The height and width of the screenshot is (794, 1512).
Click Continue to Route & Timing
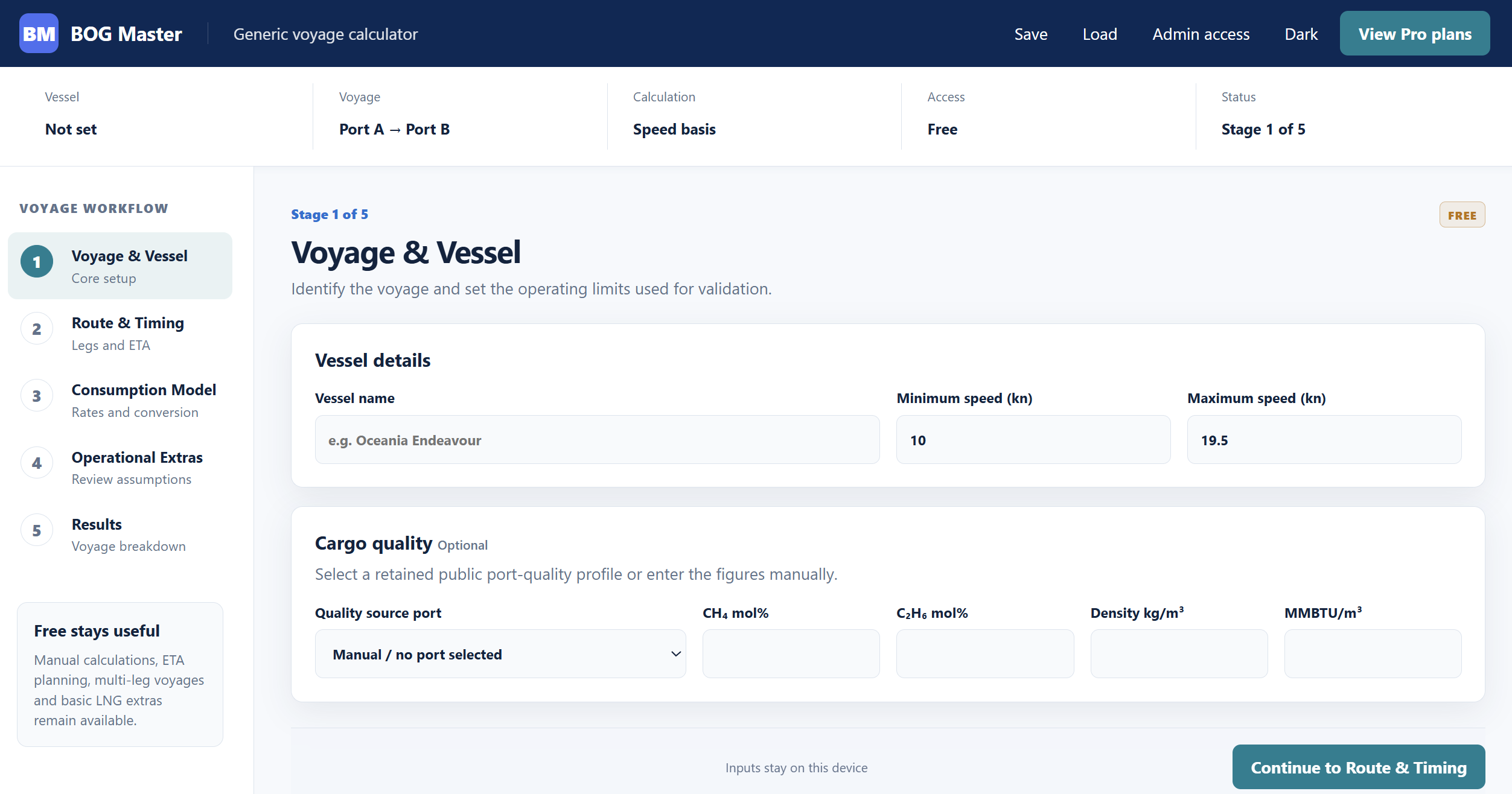(1359, 767)
